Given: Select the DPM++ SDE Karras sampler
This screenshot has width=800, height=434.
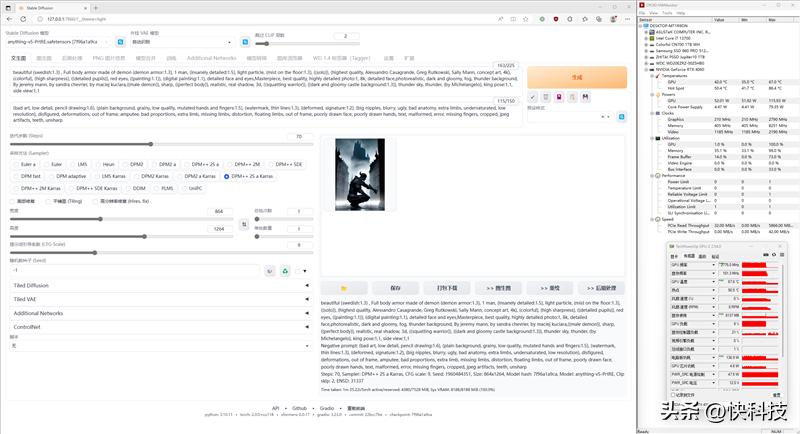Looking at the screenshot, I should pos(93,188).
